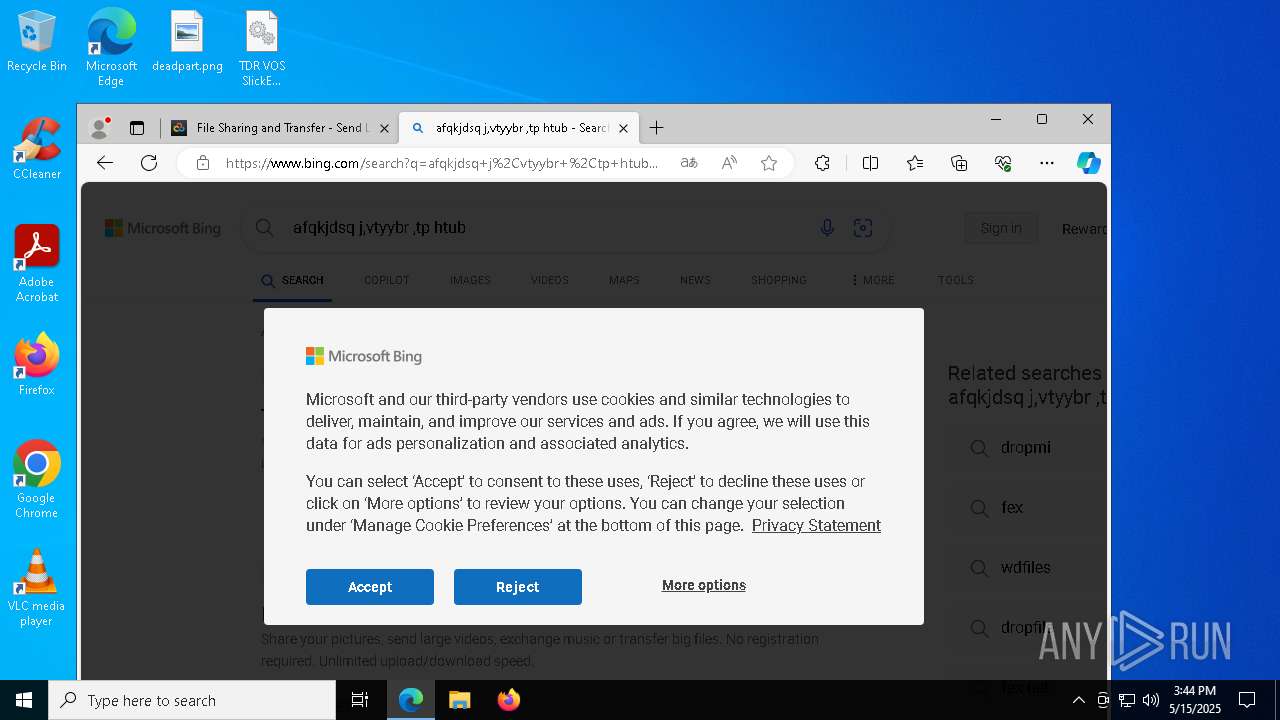
Task: Open the Adobe Acrobat desktop shortcut
Action: coord(37,264)
